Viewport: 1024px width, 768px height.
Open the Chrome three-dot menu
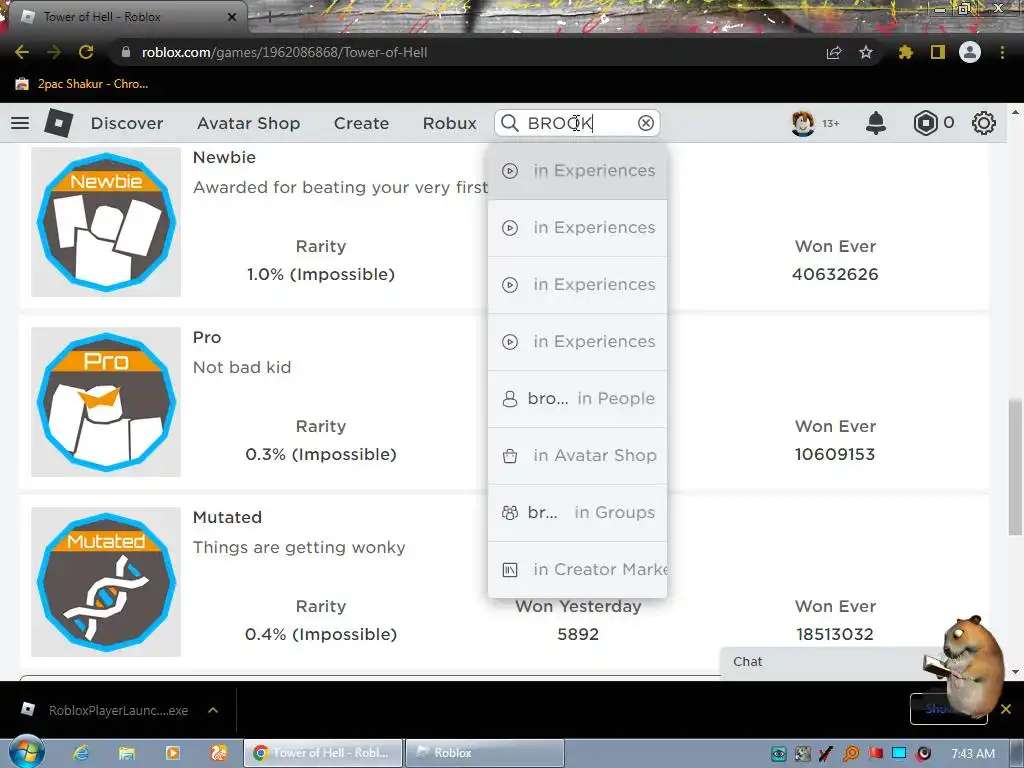click(x=1002, y=52)
